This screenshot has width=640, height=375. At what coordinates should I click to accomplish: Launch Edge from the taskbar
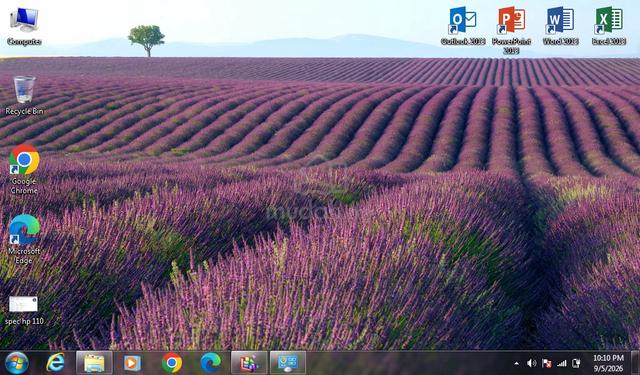pos(211,362)
